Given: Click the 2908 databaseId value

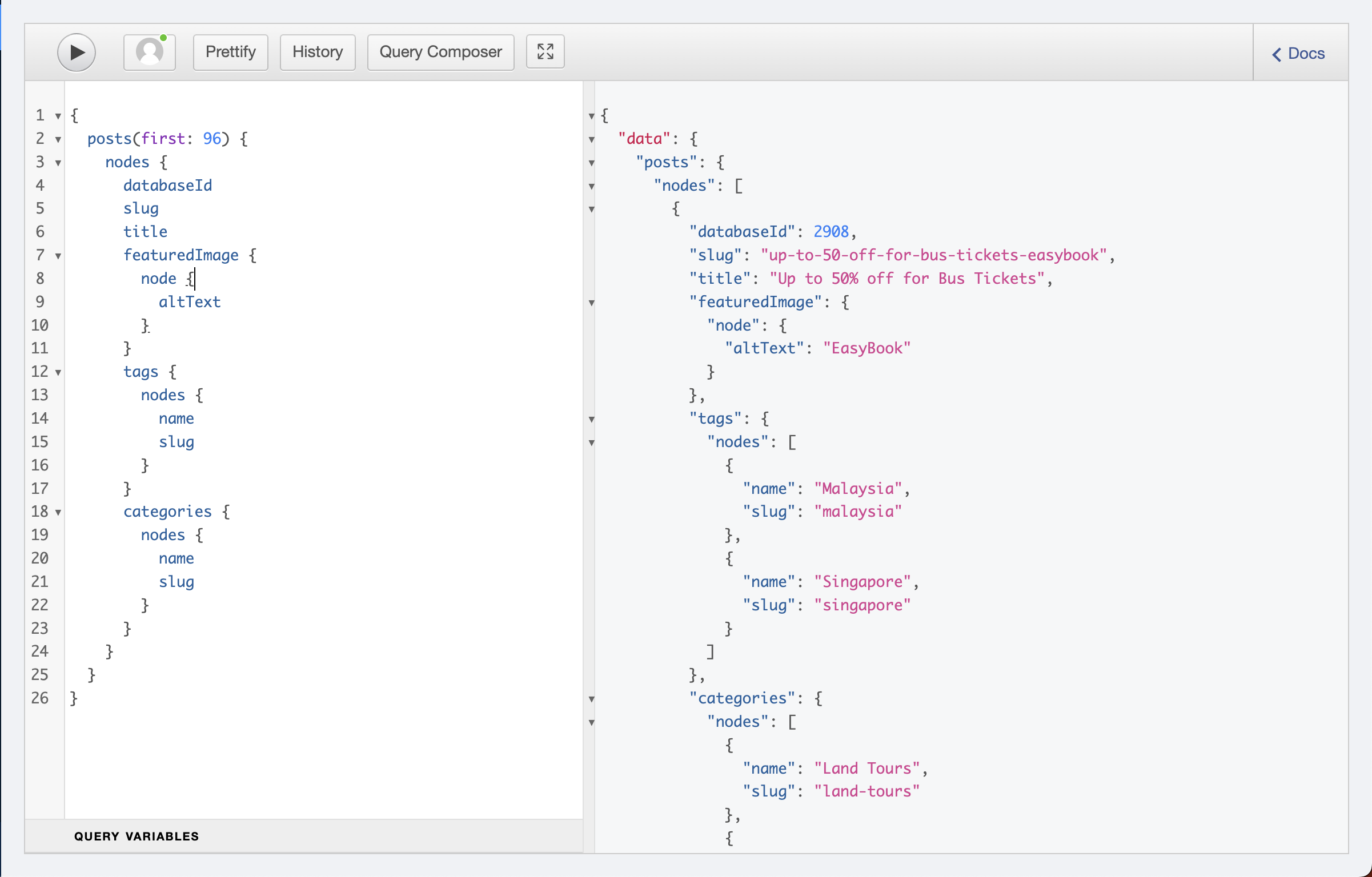Looking at the screenshot, I should tap(831, 232).
